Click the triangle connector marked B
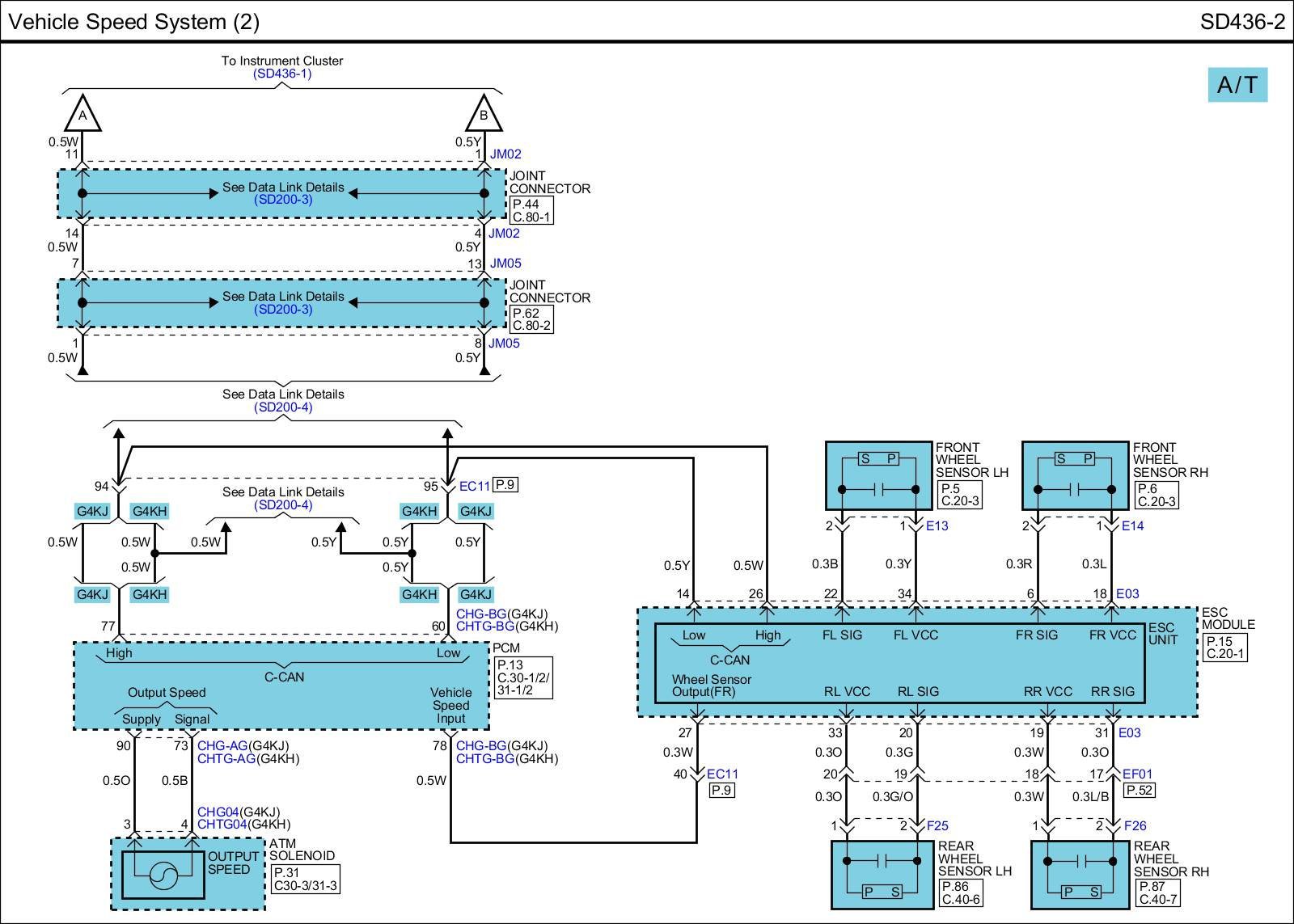 click(x=484, y=115)
